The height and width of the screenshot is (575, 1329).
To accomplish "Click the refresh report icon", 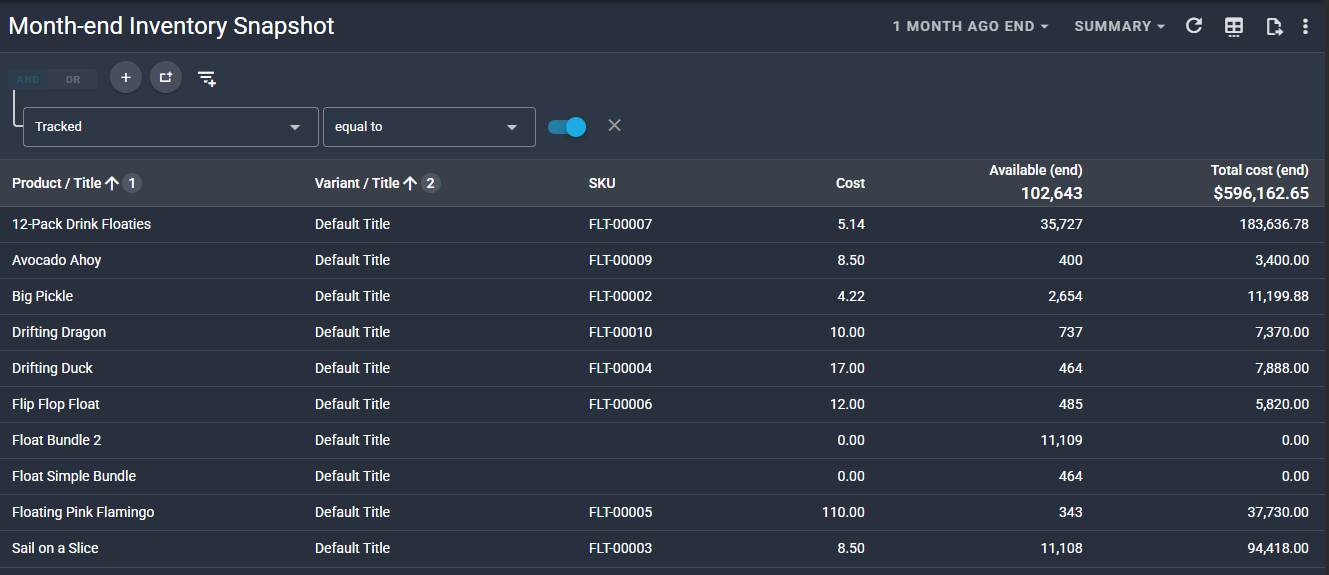I will coord(1193,26).
